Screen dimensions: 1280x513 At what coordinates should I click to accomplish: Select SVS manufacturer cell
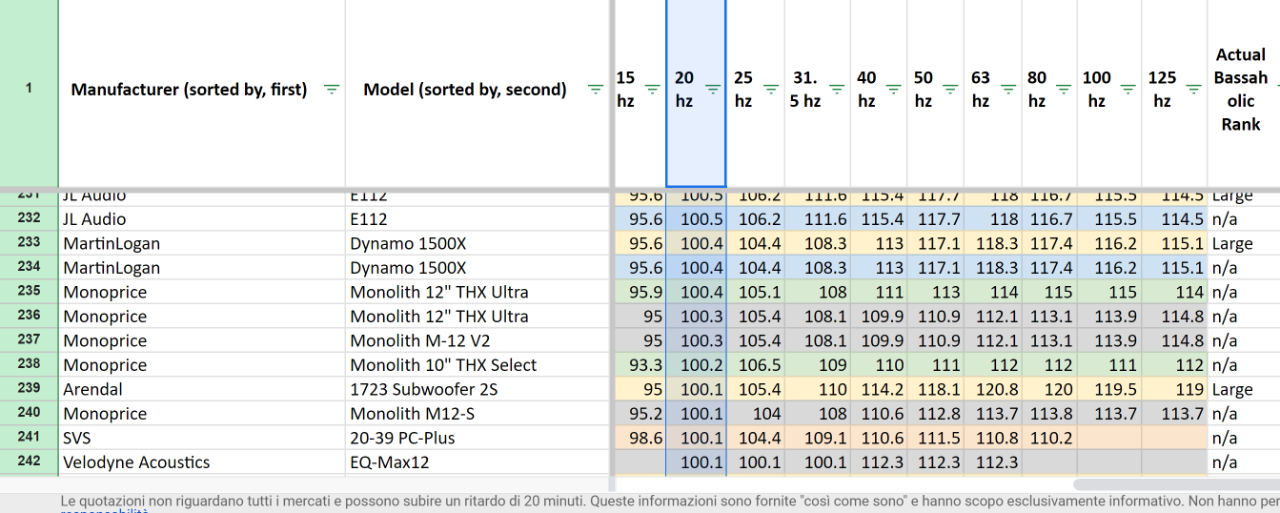tap(202, 438)
